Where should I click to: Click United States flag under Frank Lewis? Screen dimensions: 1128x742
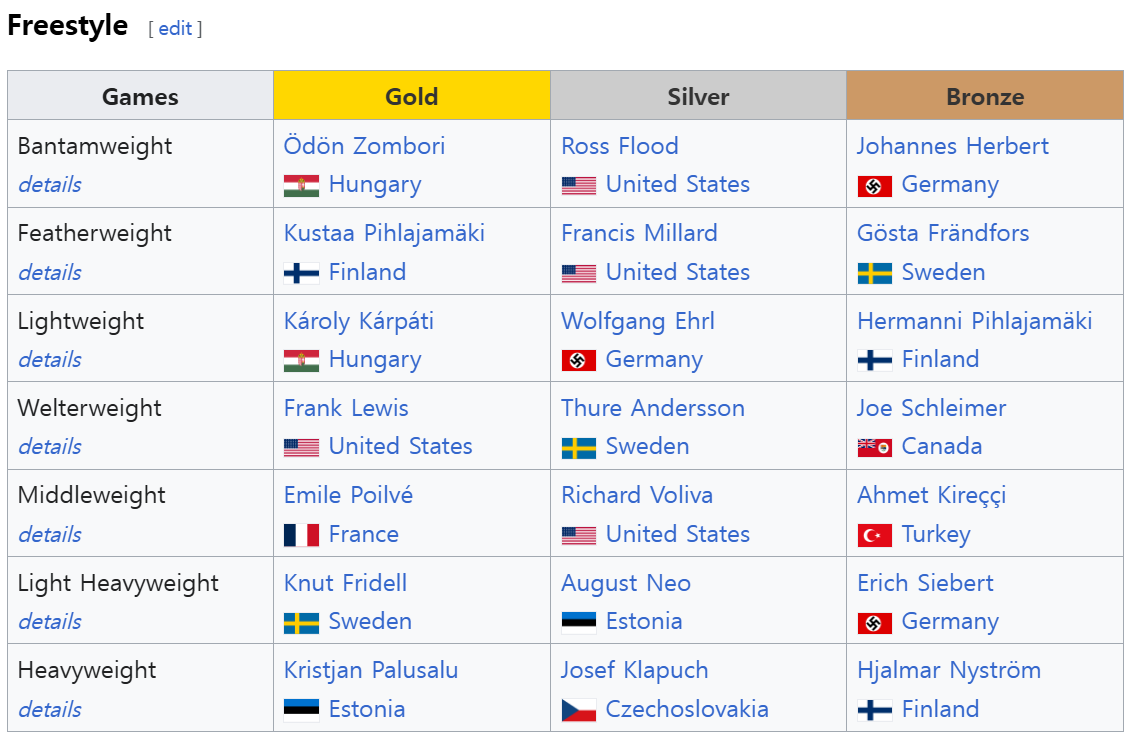click(x=301, y=448)
